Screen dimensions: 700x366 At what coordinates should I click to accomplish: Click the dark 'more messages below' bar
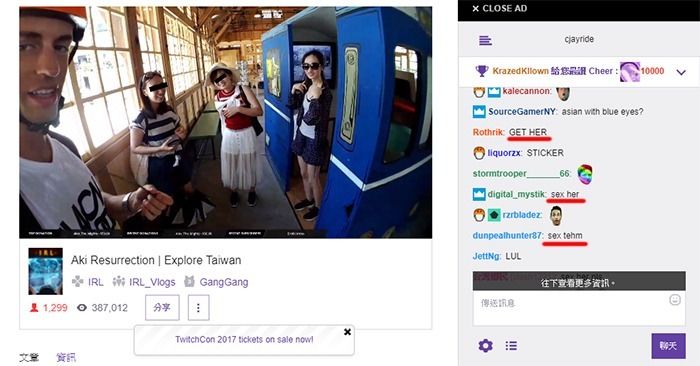pyautogui.click(x=579, y=282)
